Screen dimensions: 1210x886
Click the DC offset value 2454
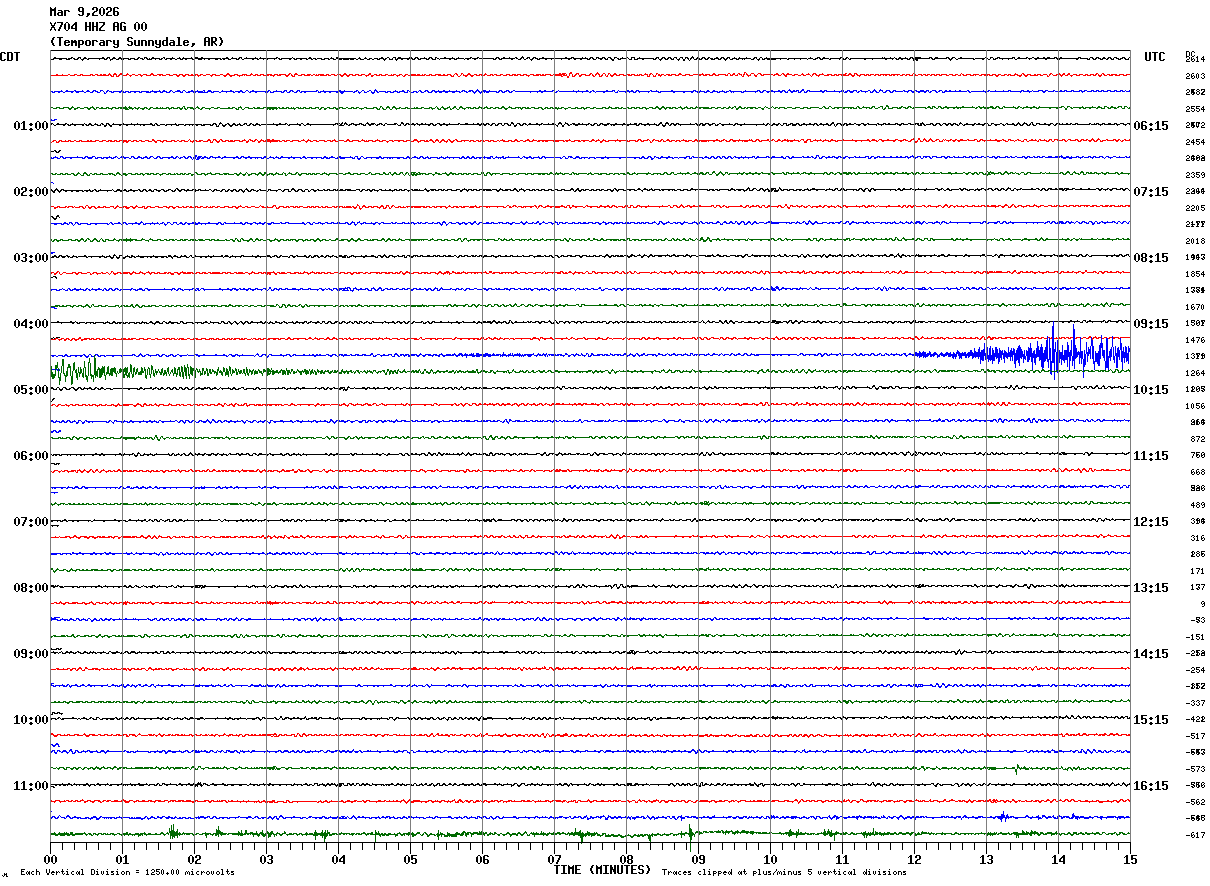(x=1195, y=142)
